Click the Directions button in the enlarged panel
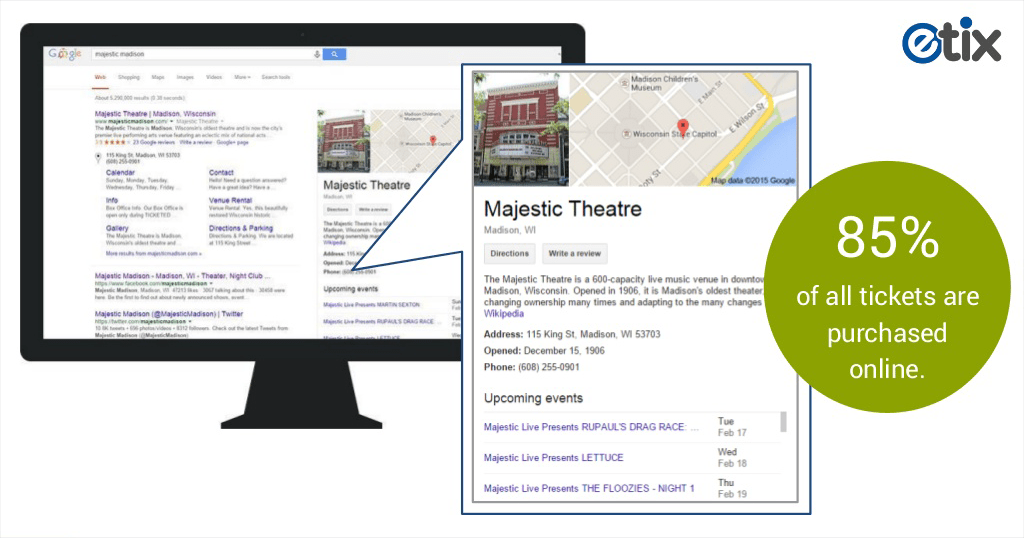The image size is (1024, 538). pyautogui.click(x=509, y=253)
